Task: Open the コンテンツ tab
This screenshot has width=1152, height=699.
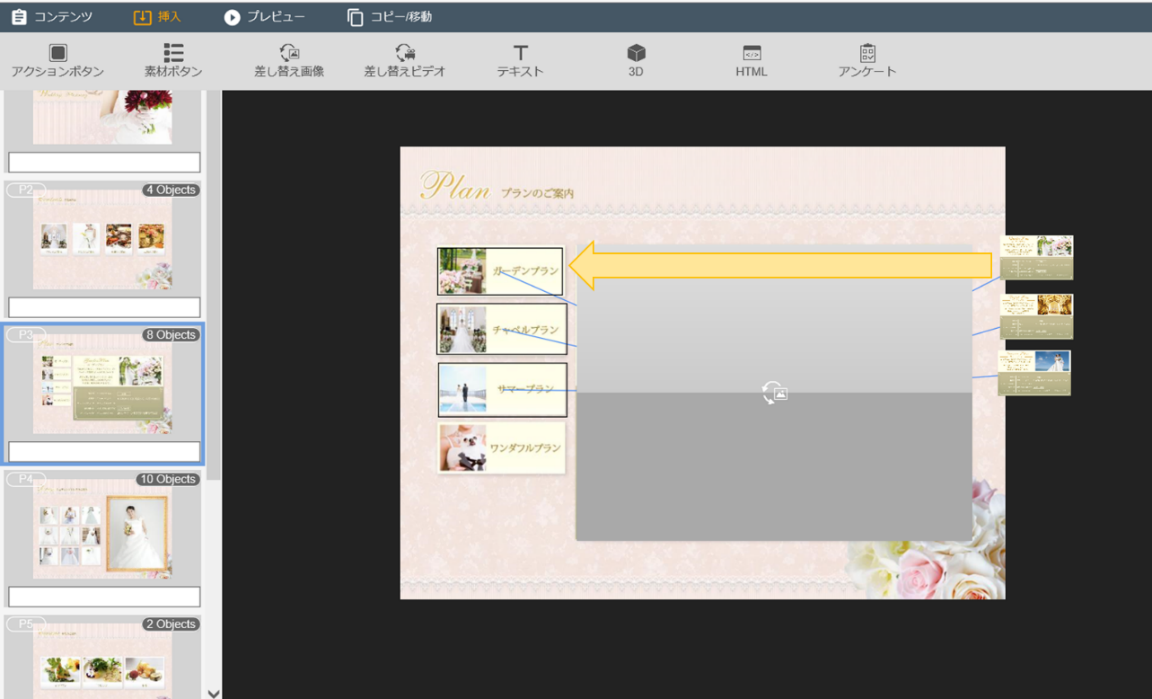Action: click(x=52, y=17)
